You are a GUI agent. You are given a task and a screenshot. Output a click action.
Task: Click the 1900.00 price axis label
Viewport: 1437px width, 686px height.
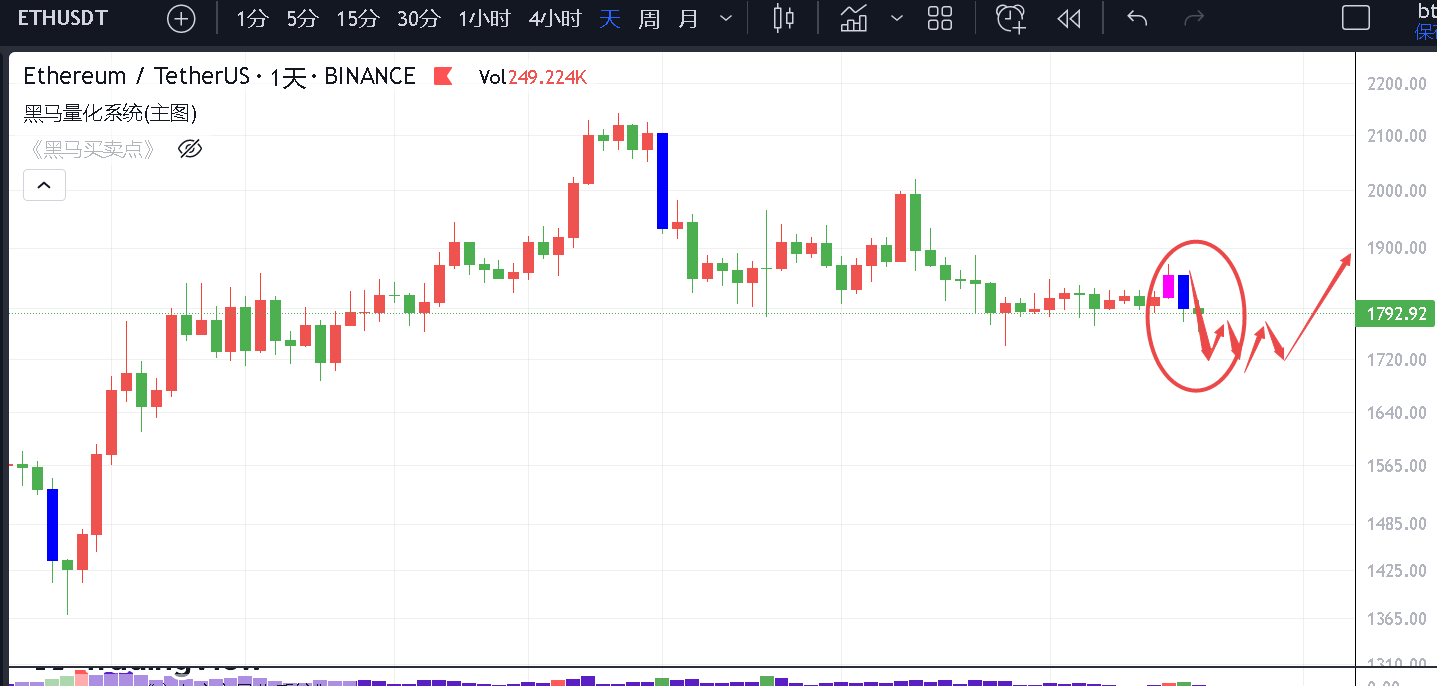pos(1396,248)
